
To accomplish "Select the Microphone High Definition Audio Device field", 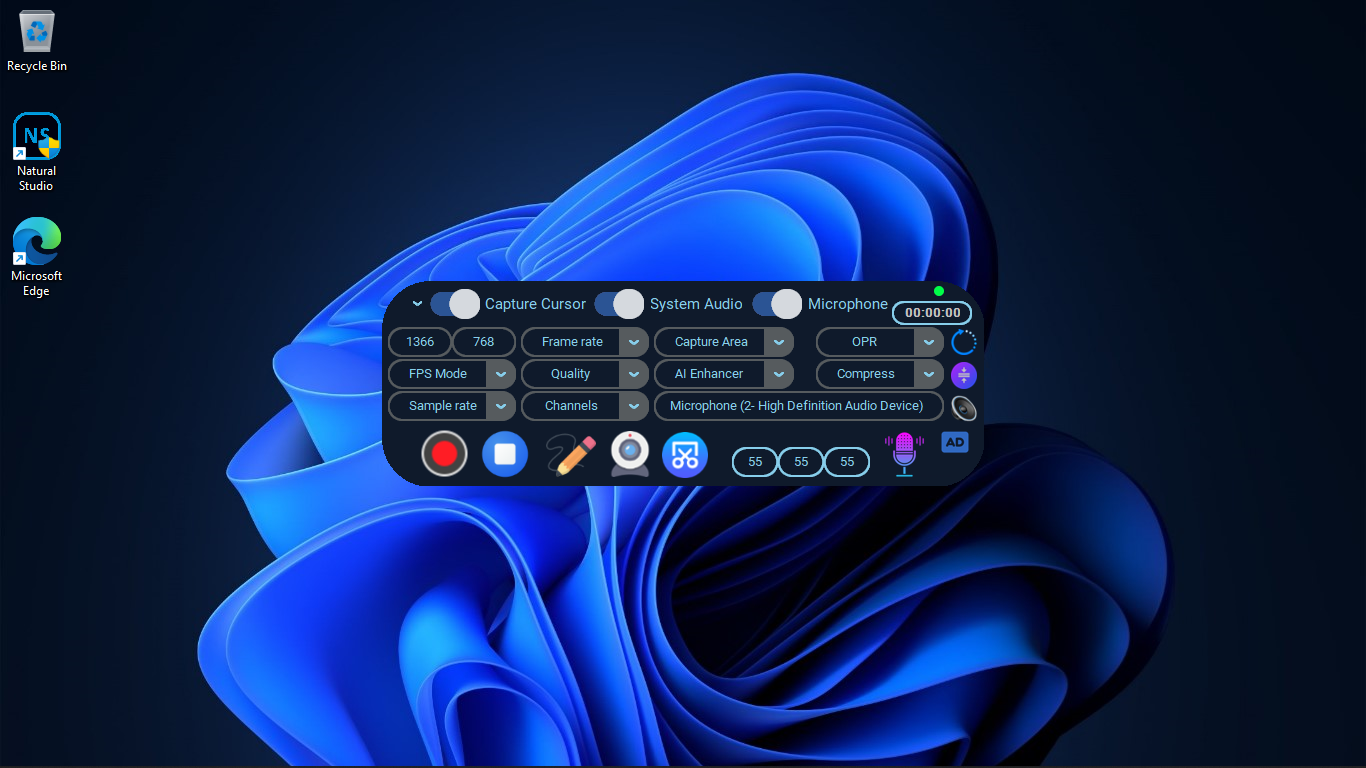I will click(x=797, y=406).
